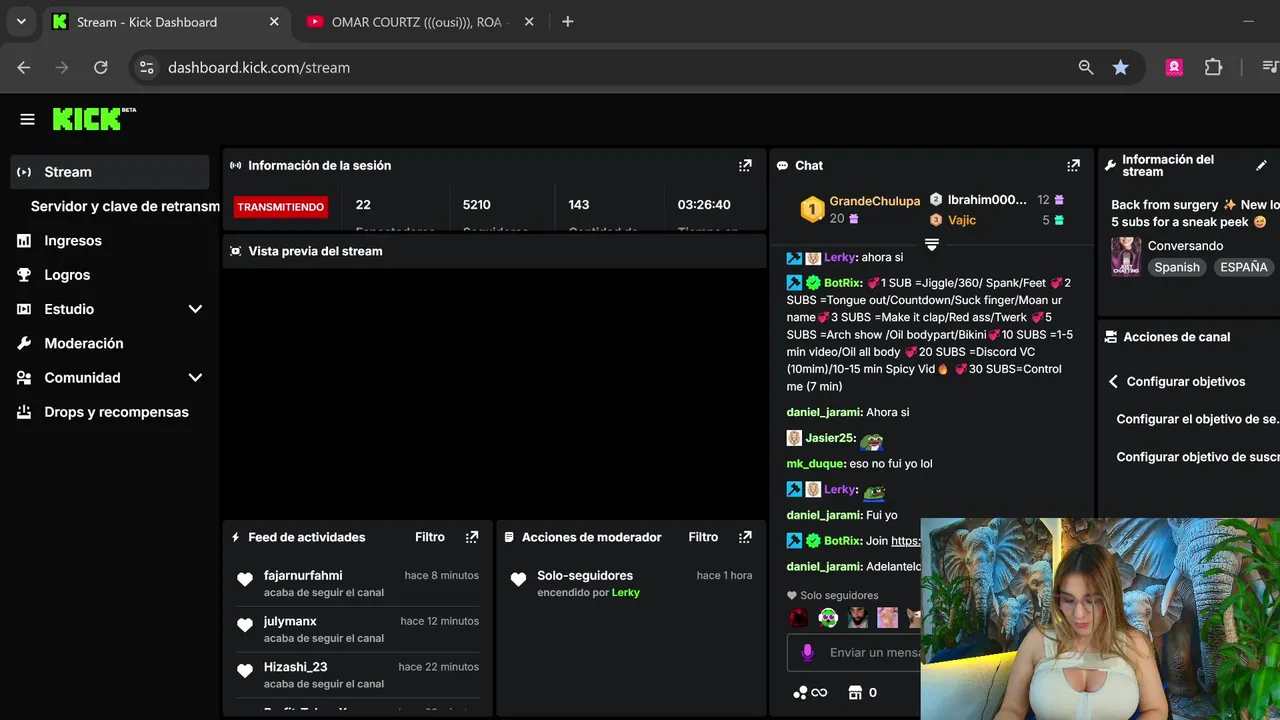Pop out the Acciones de moderador panel

point(745,537)
